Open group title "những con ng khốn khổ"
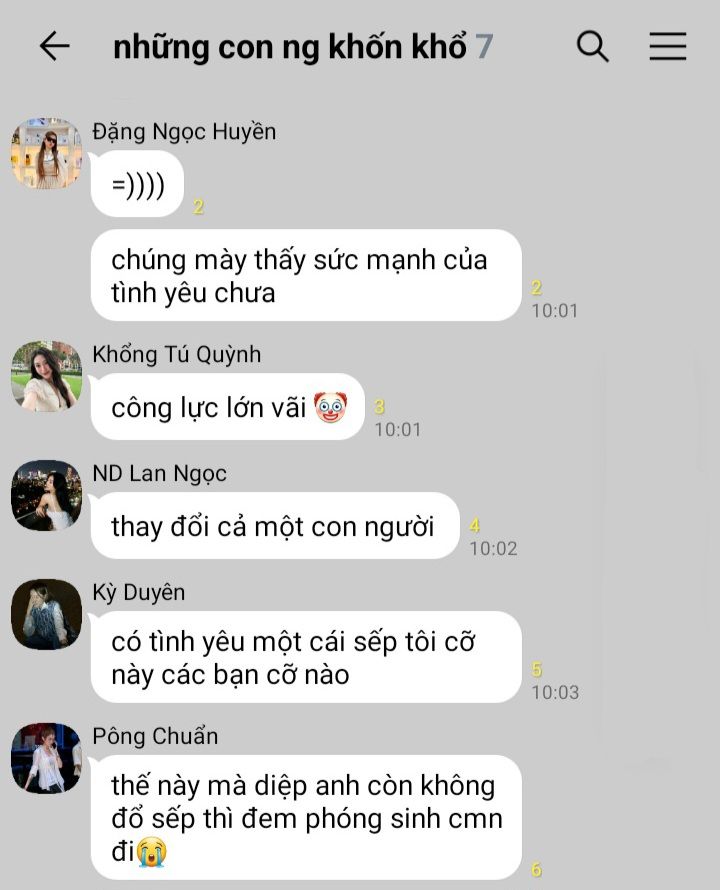720x890 pixels. [290, 47]
